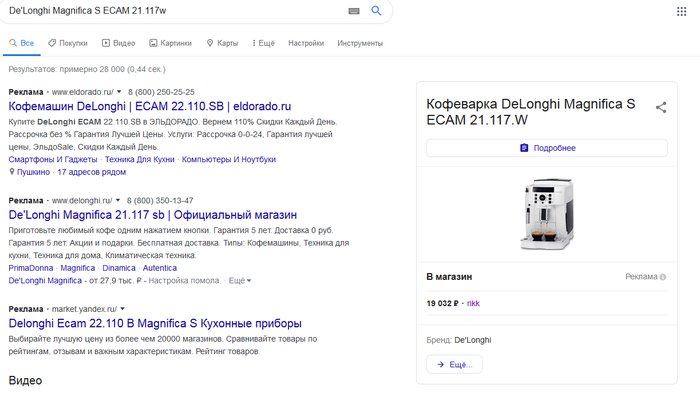Open PrimaDonna sitelink
The width and height of the screenshot is (700, 393).
(31, 268)
